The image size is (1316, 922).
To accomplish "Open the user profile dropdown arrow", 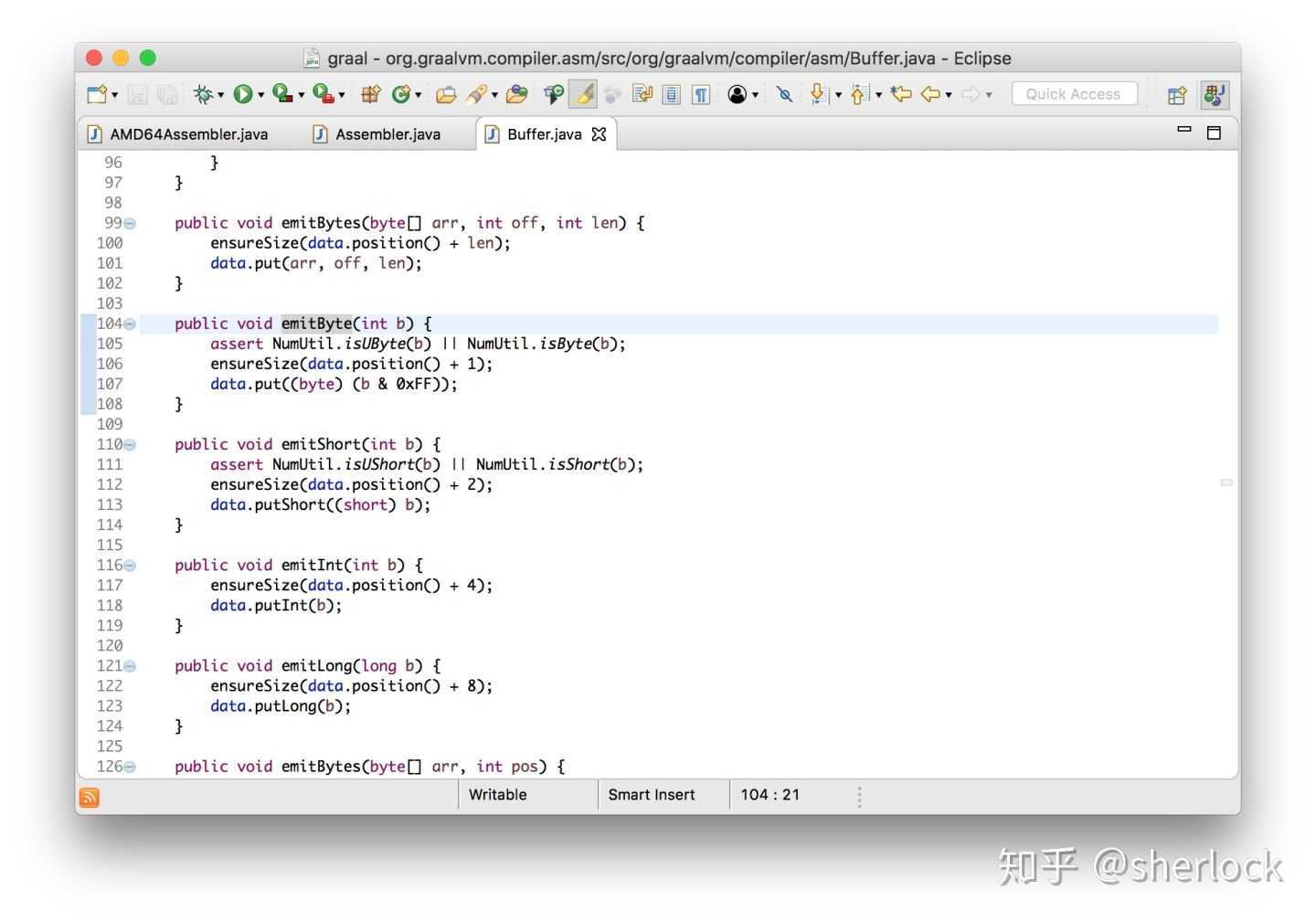I will click(755, 95).
